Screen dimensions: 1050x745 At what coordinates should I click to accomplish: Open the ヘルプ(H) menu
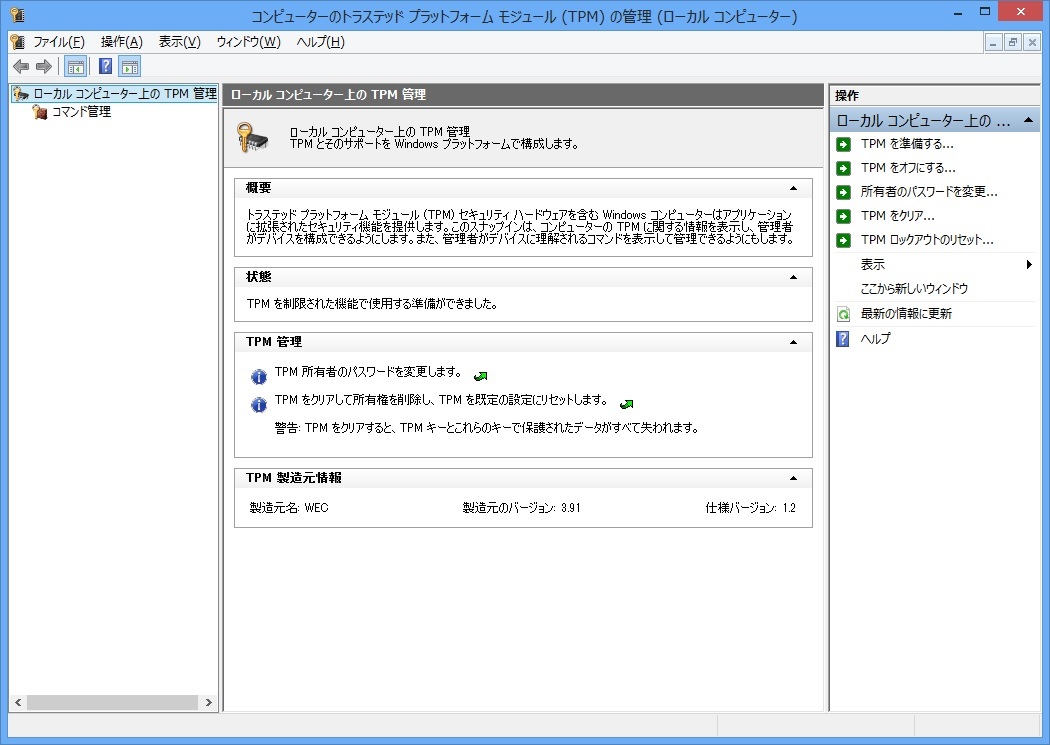tap(321, 42)
